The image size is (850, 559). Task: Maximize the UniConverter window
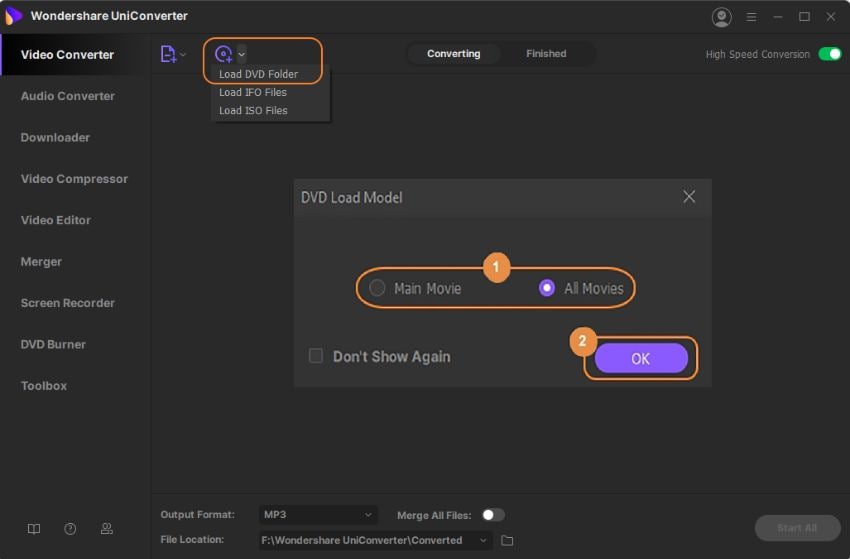click(804, 17)
